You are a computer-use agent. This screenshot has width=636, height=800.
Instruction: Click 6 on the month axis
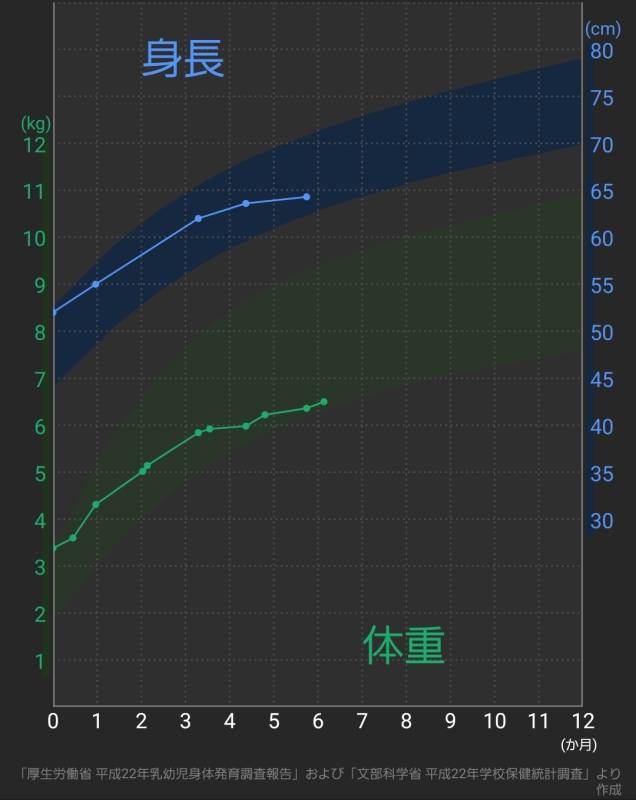pyautogui.click(x=318, y=720)
